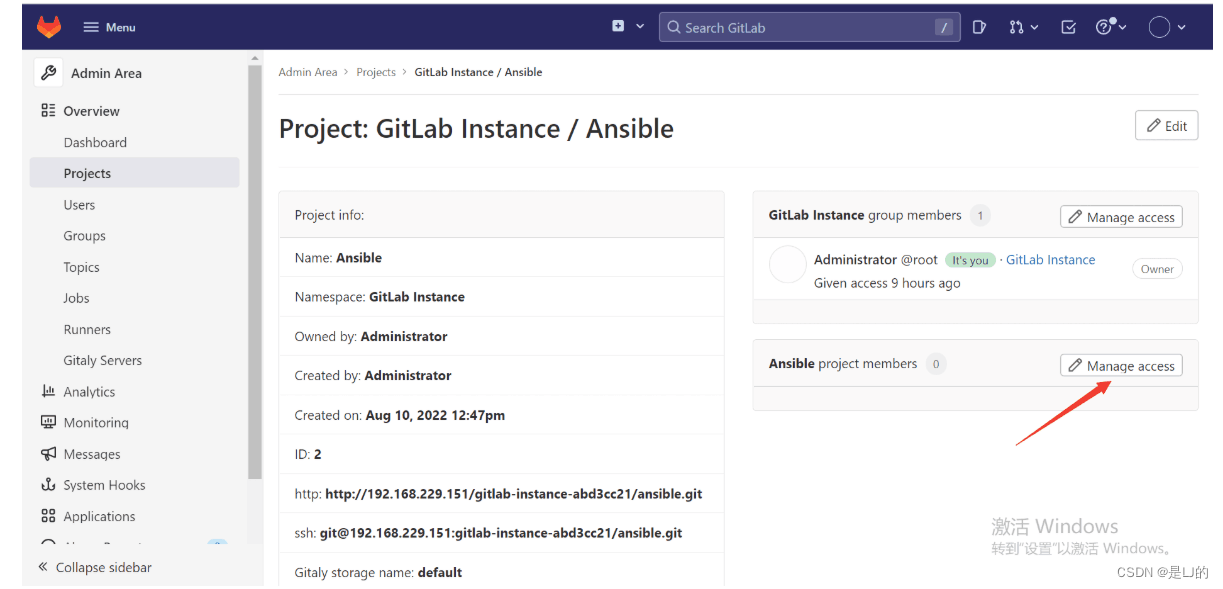This screenshot has width=1223, height=589.
Task: Click the Applications grid icon
Action: click(x=48, y=516)
